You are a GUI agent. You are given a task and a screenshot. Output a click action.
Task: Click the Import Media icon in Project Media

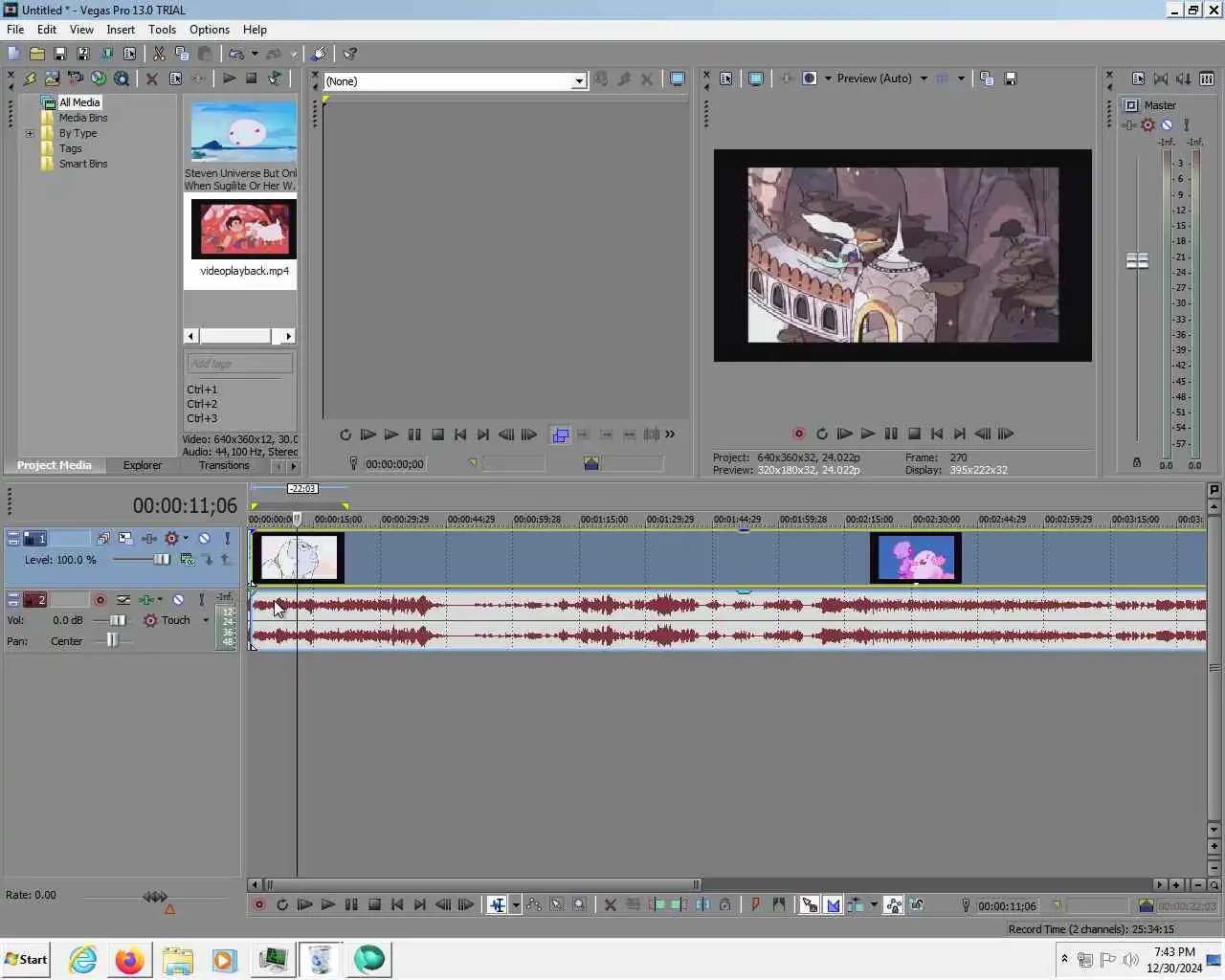(52, 78)
